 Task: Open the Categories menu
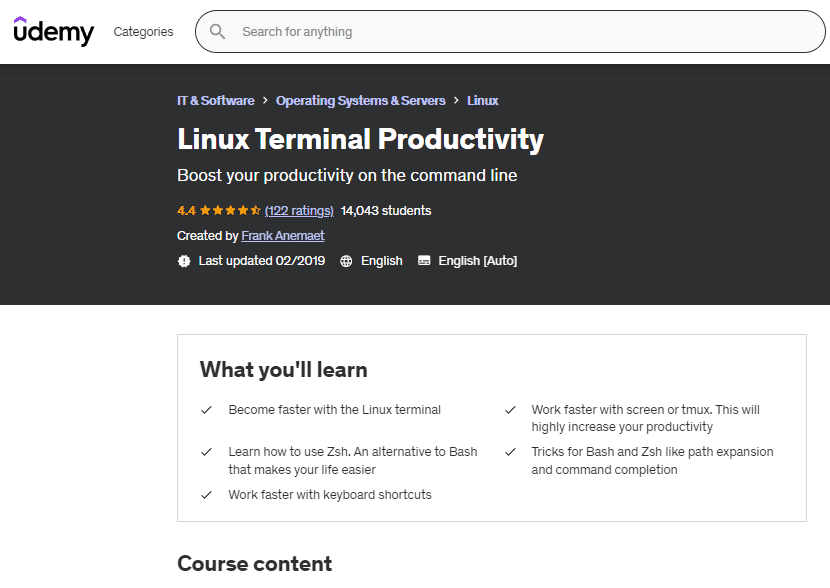pos(143,32)
